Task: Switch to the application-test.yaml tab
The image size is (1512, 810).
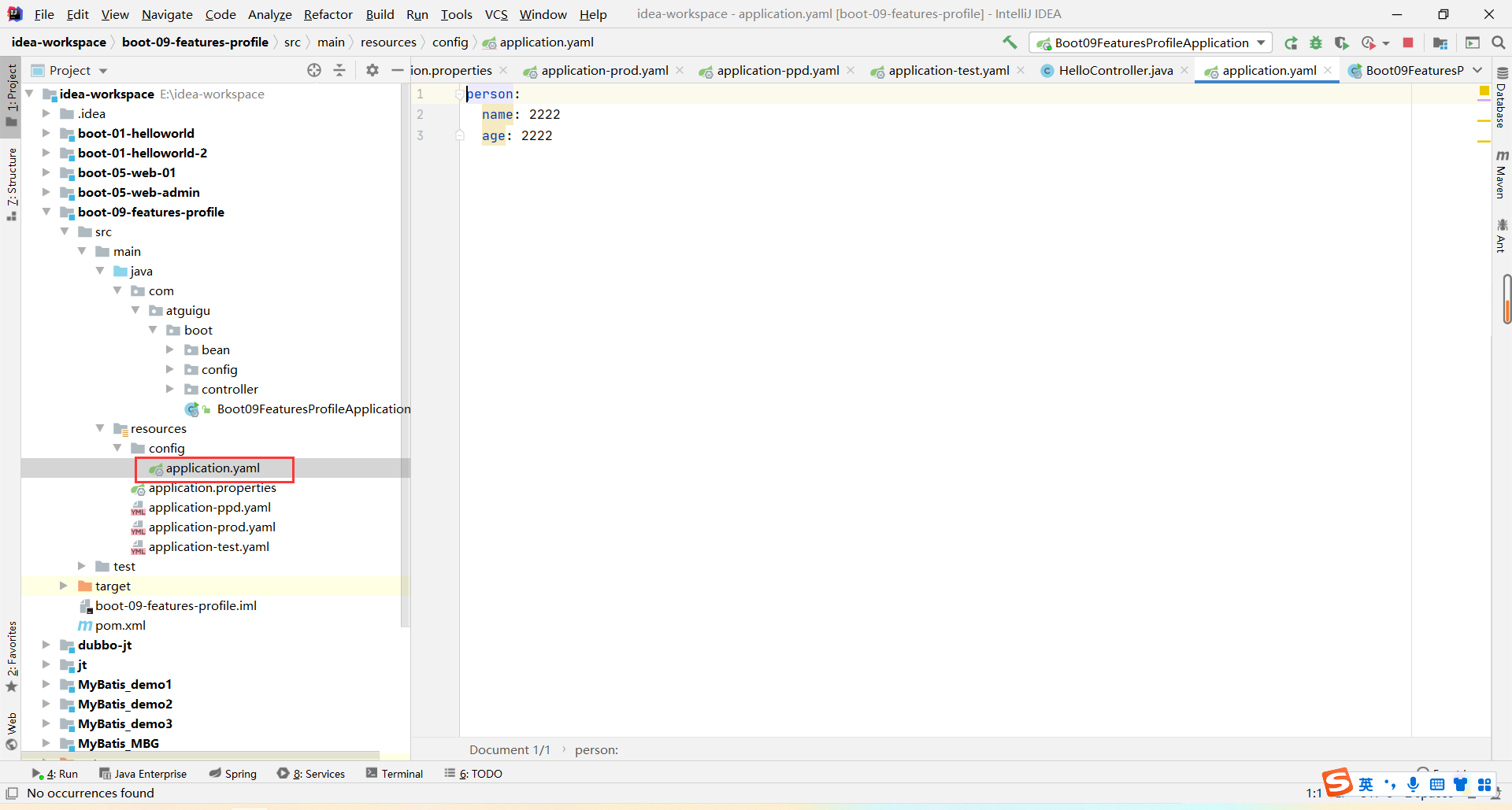Action: point(948,71)
